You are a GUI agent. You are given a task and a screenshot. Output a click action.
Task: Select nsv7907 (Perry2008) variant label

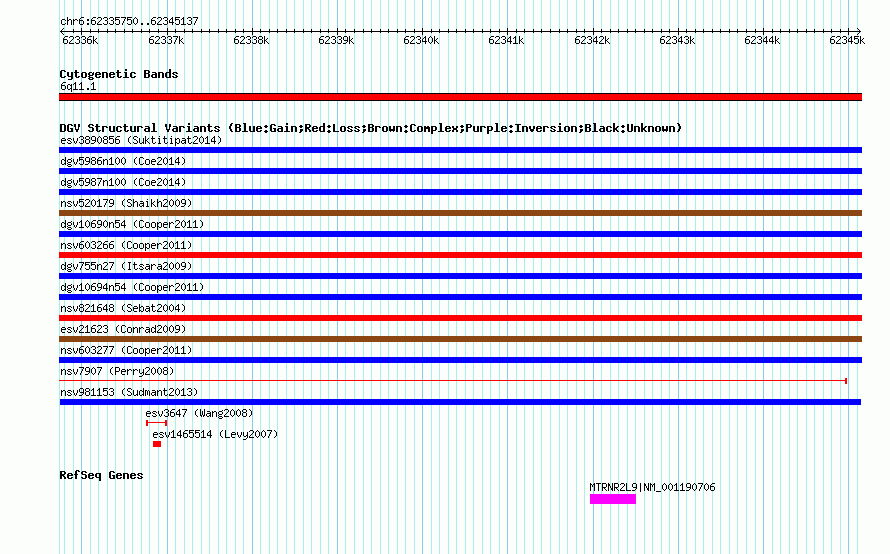117,371
